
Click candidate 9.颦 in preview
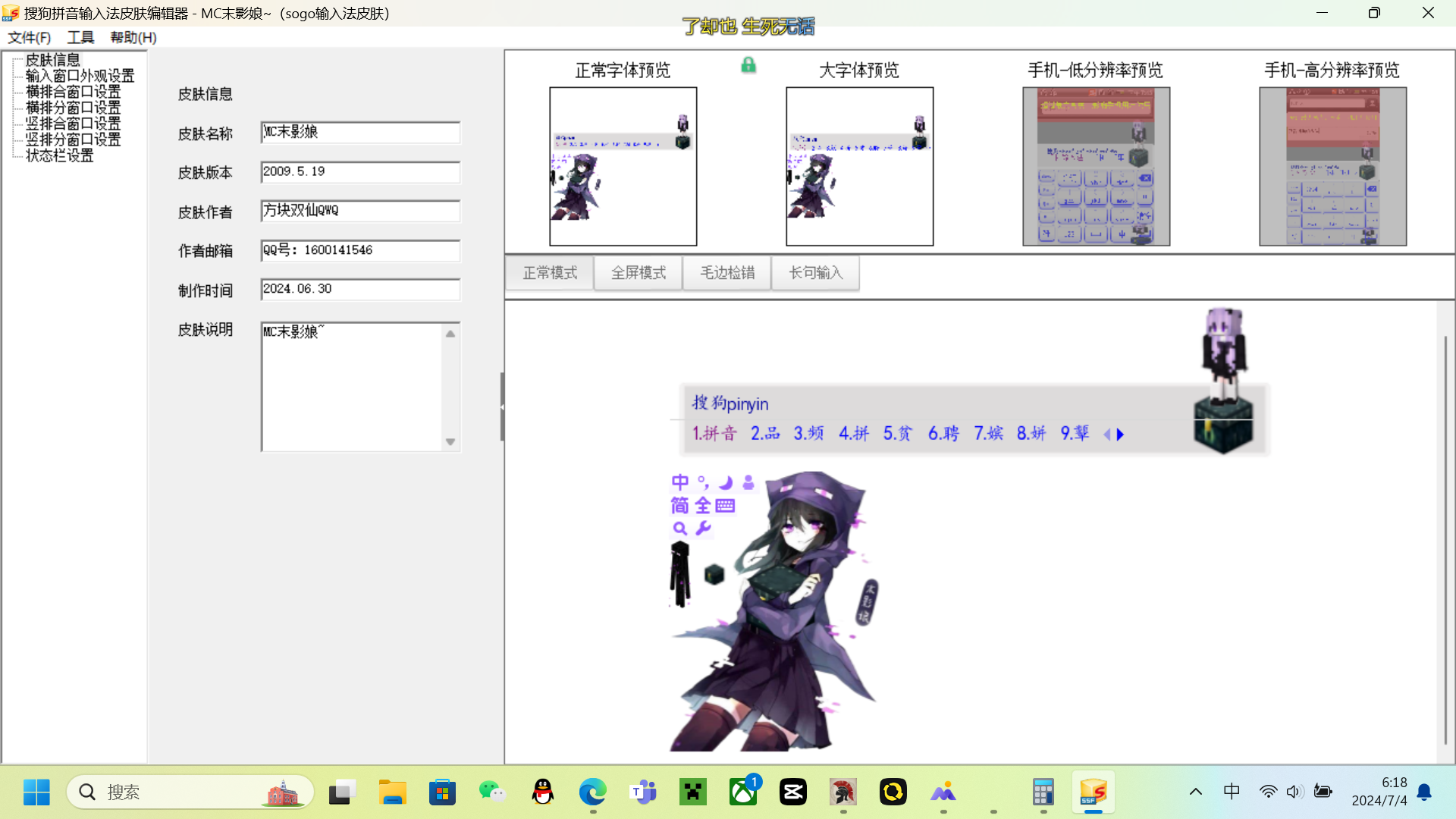coord(1075,434)
